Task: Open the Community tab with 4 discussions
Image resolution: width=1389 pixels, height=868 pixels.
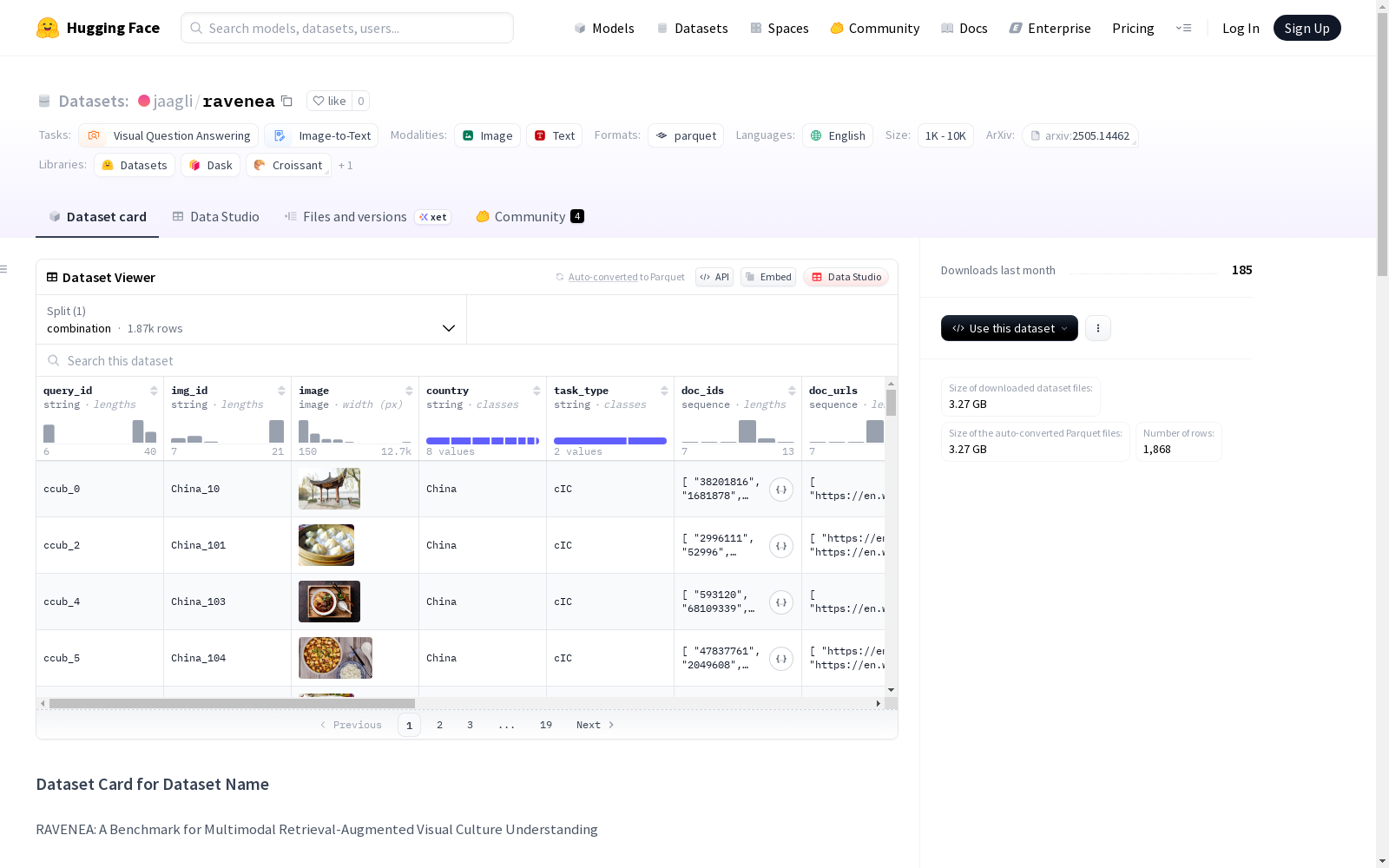Action: [x=530, y=217]
